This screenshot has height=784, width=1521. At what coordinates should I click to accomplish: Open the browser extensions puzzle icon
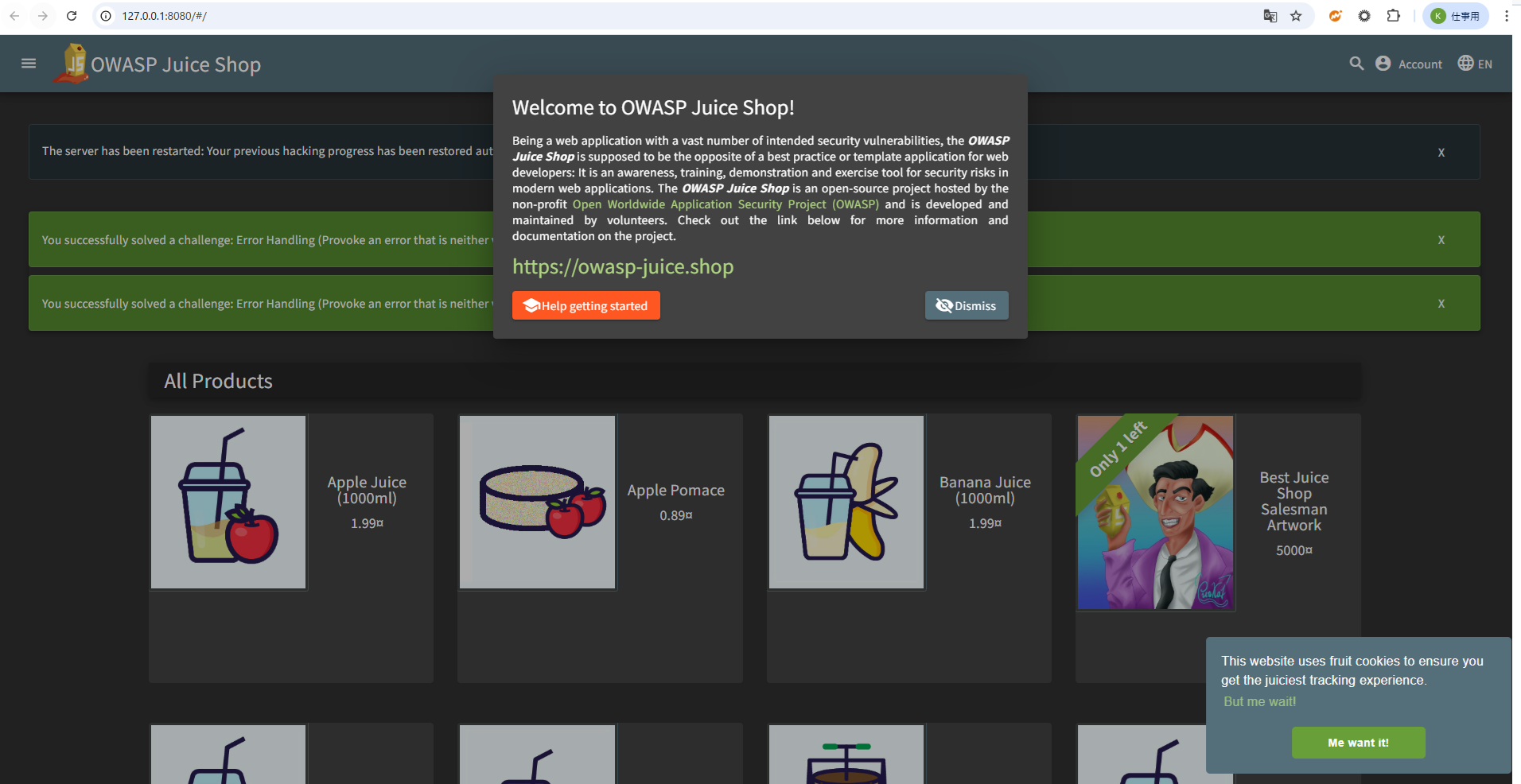1393,16
